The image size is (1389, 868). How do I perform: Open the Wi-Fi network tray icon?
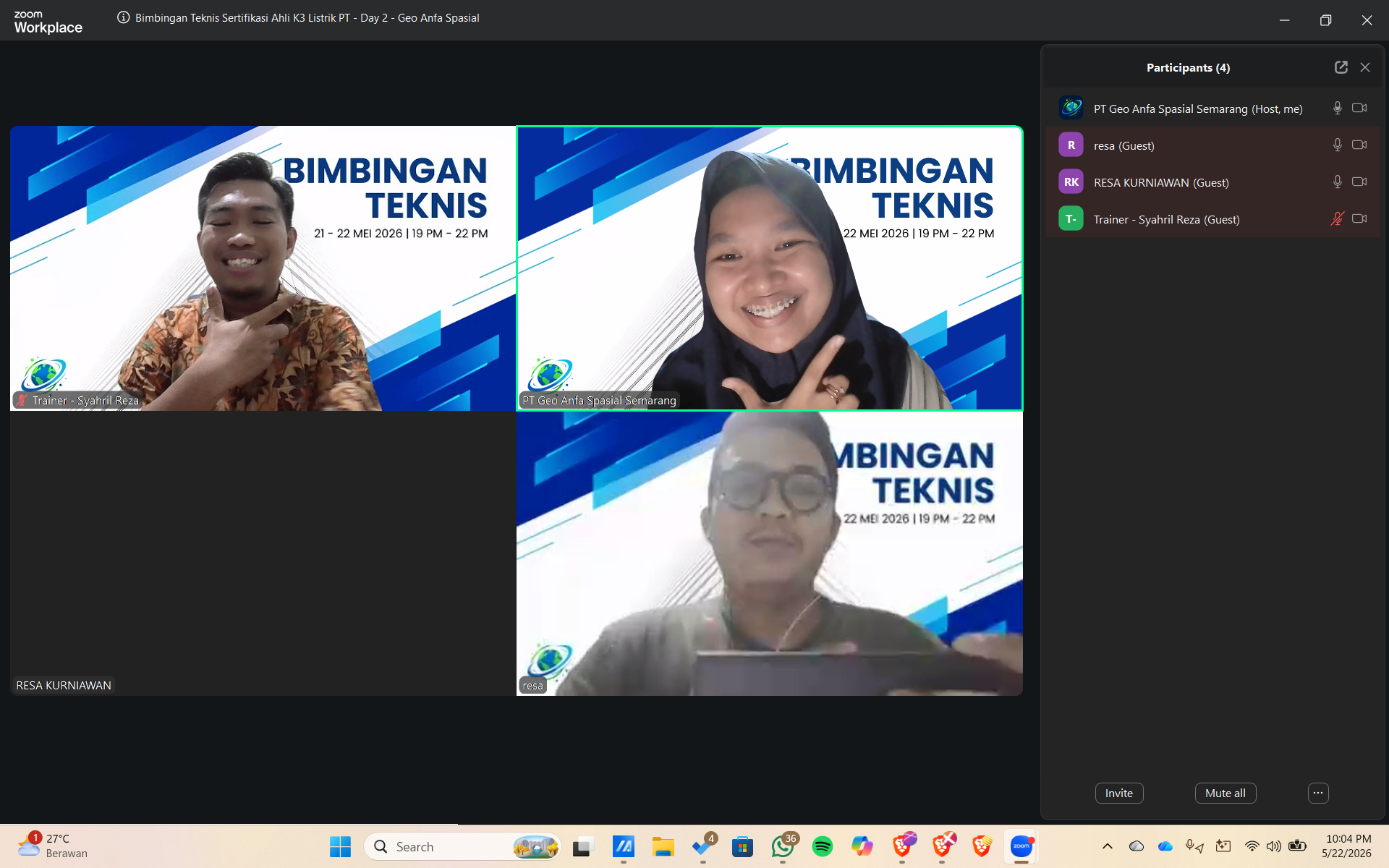click(x=1252, y=846)
